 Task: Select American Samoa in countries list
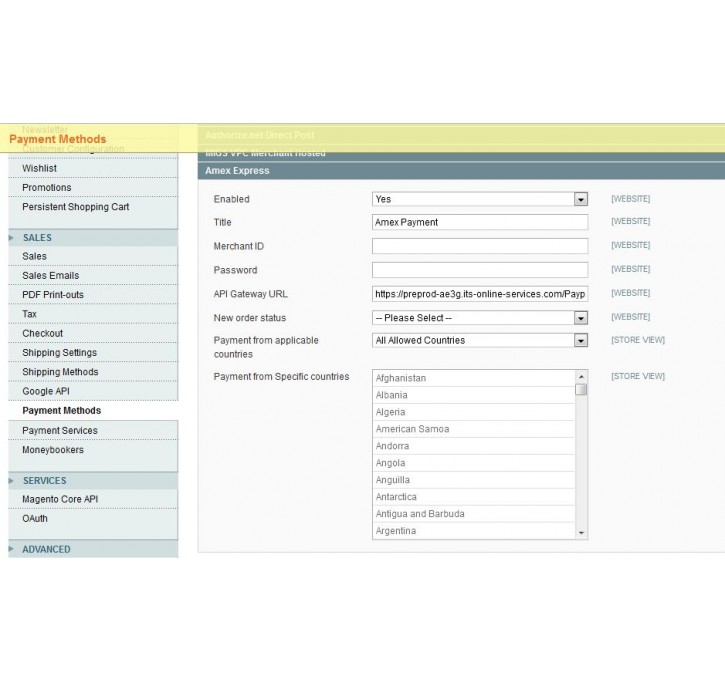tap(473, 429)
